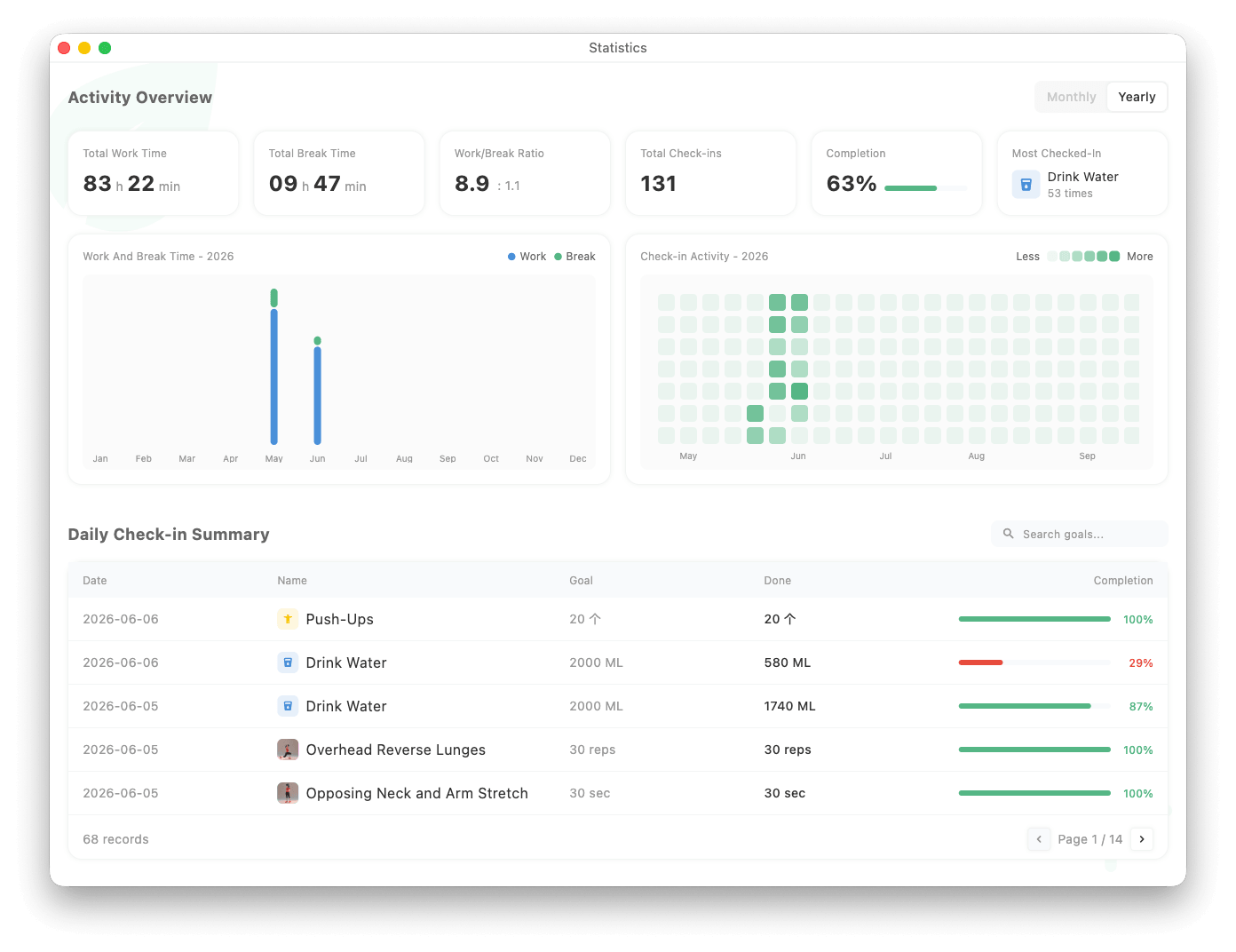Click the Opposing Neck and Arm Stretch thumbnail
The height and width of the screenshot is (952, 1236).
click(288, 793)
